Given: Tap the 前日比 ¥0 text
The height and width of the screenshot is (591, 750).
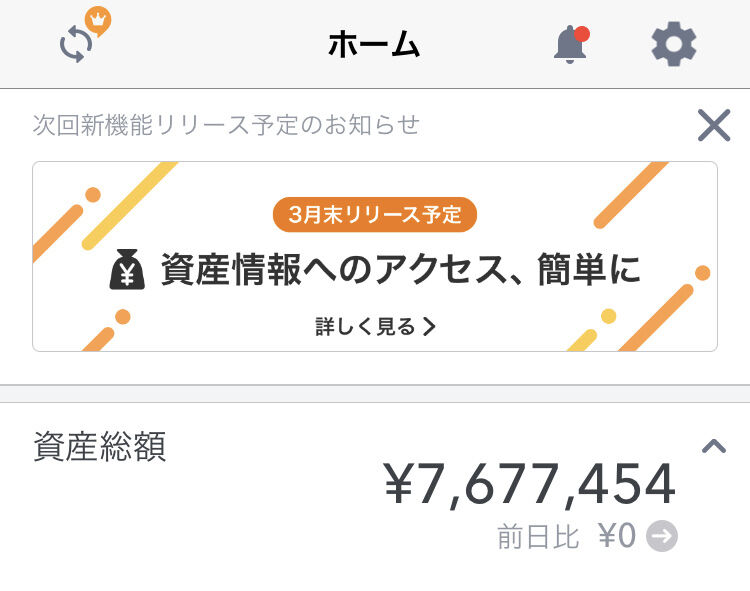Looking at the screenshot, I should 567,536.
